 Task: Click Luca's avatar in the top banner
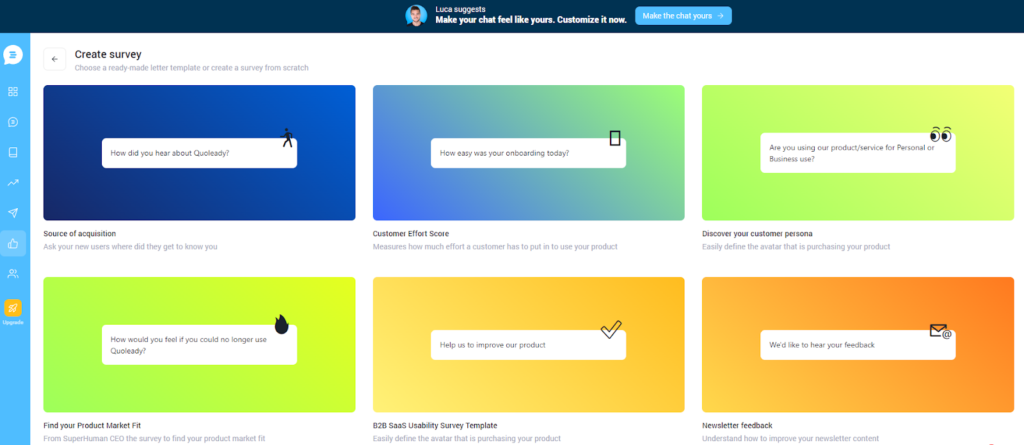[416, 16]
